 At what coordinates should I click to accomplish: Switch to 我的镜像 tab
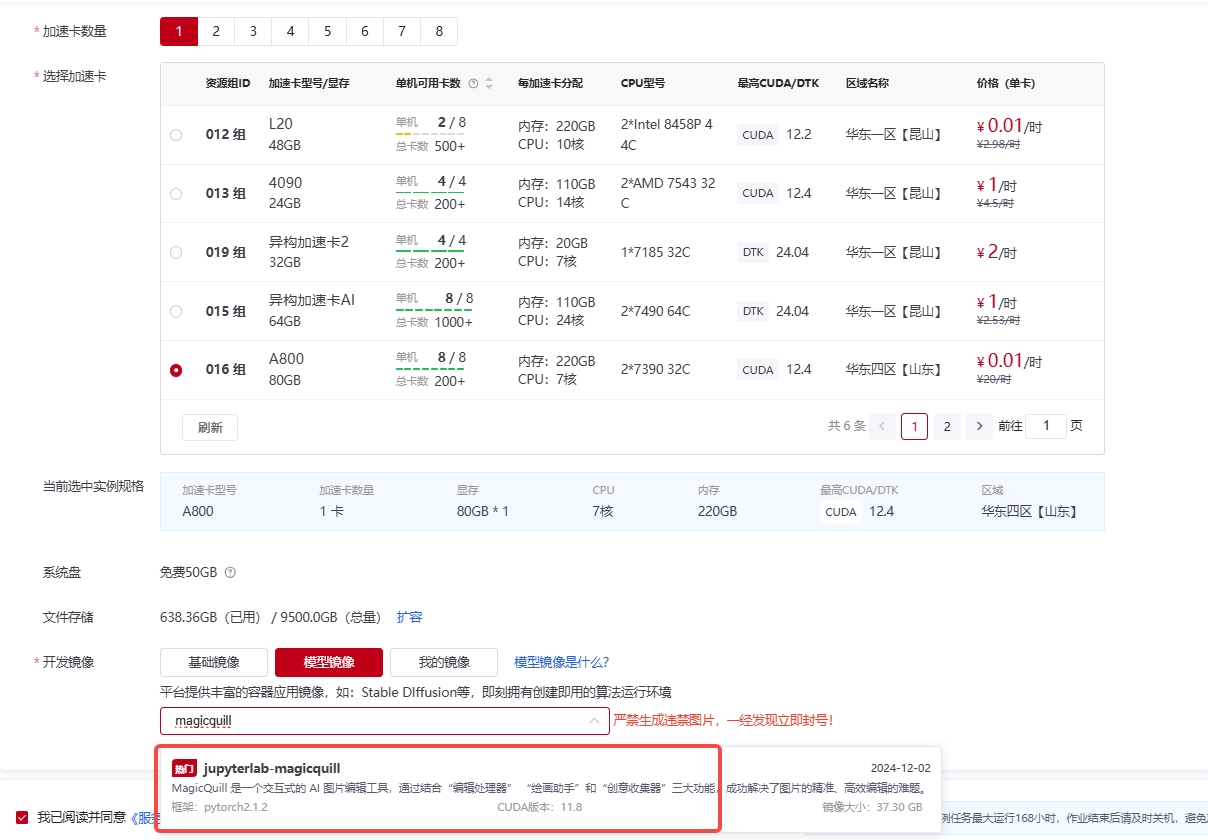pos(444,662)
